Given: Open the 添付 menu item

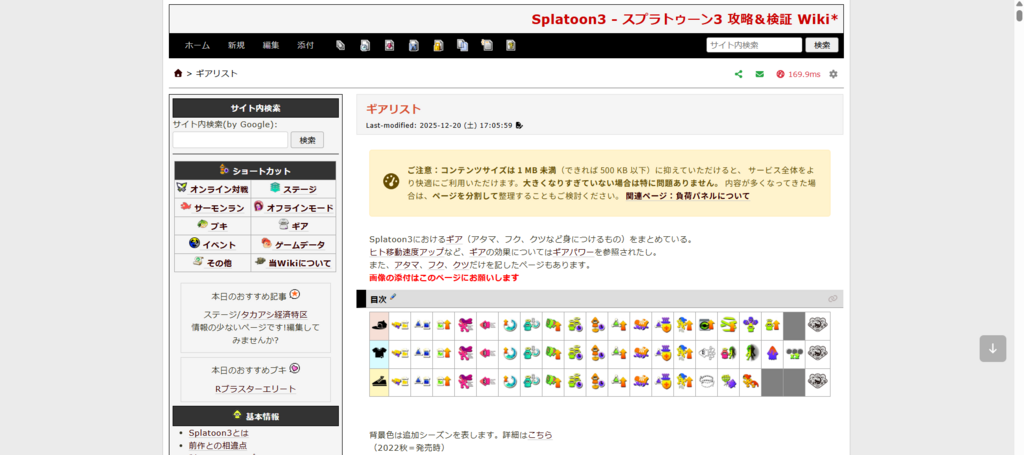Looking at the screenshot, I should [305, 45].
